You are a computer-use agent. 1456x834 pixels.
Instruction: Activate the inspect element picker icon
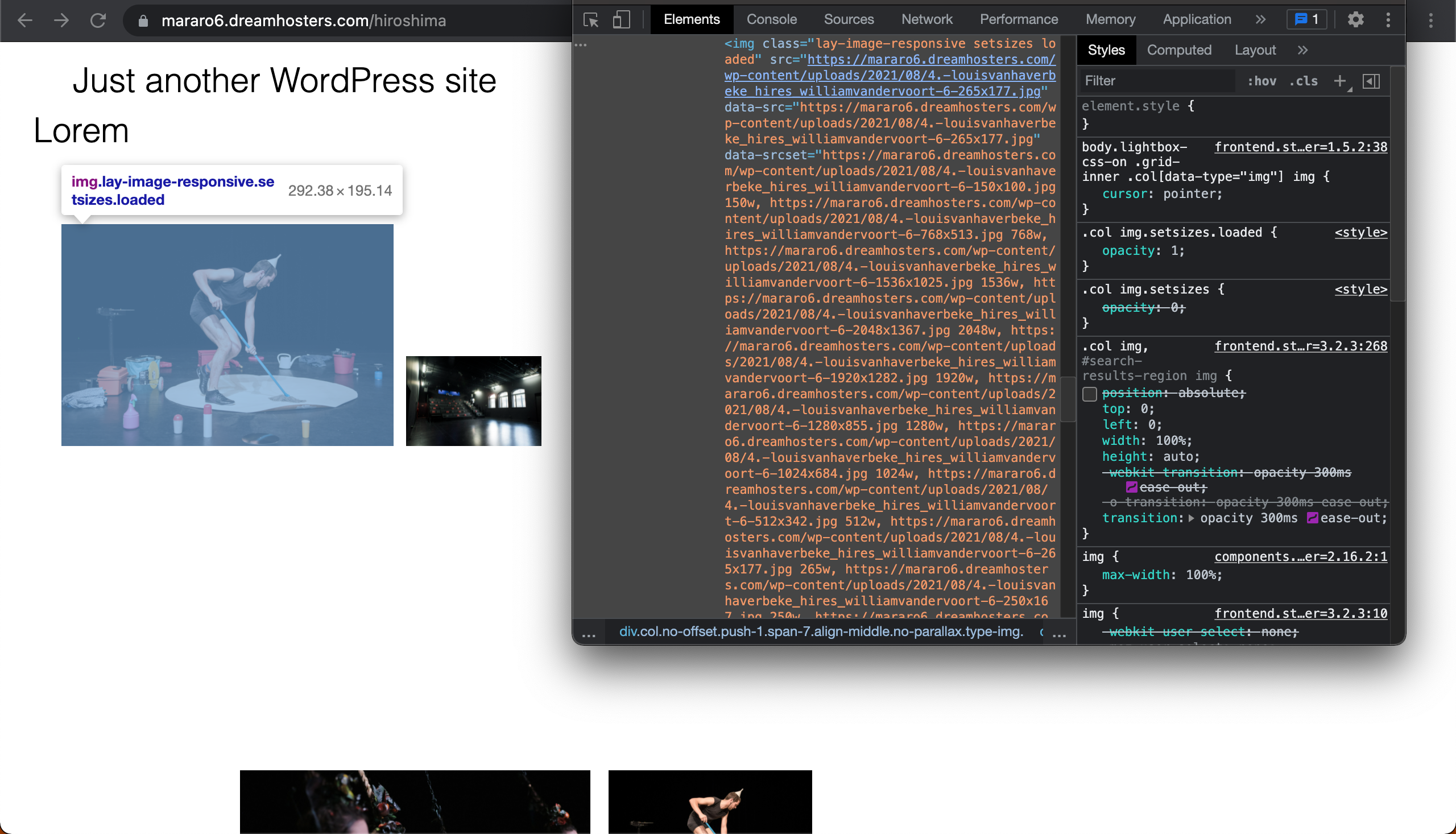coord(591,20)
